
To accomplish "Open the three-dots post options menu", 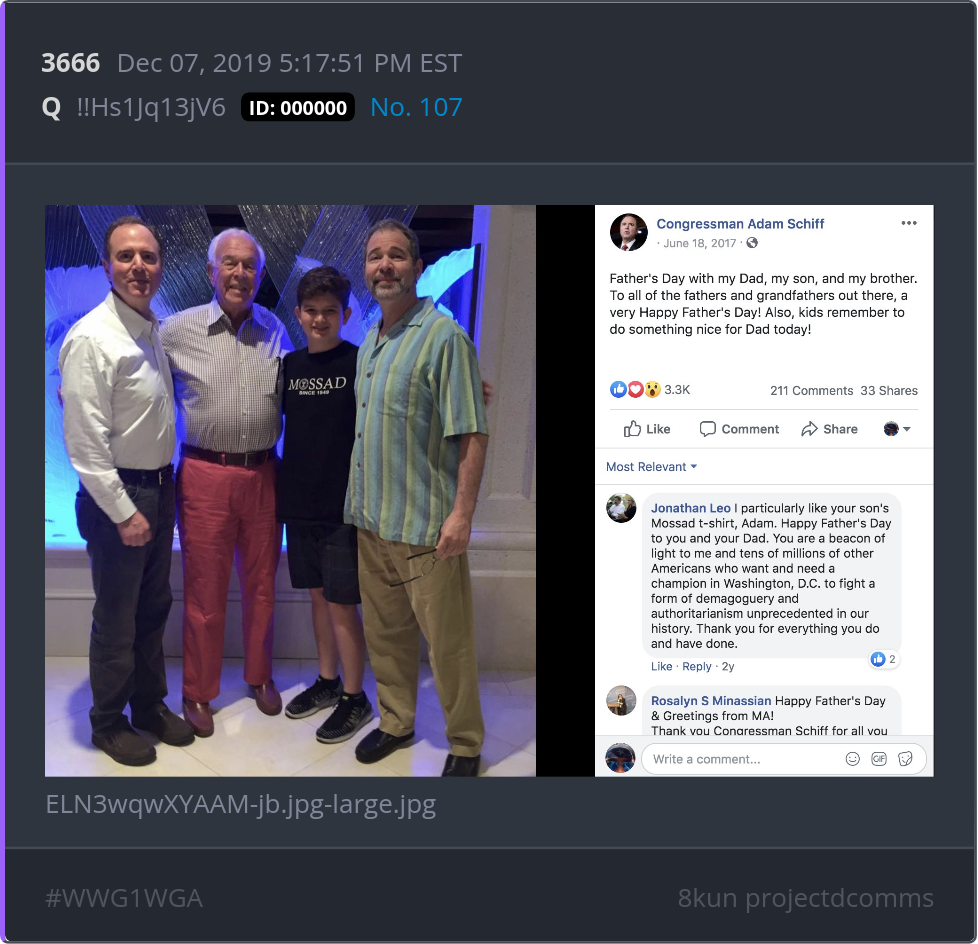I will [909, 223].
